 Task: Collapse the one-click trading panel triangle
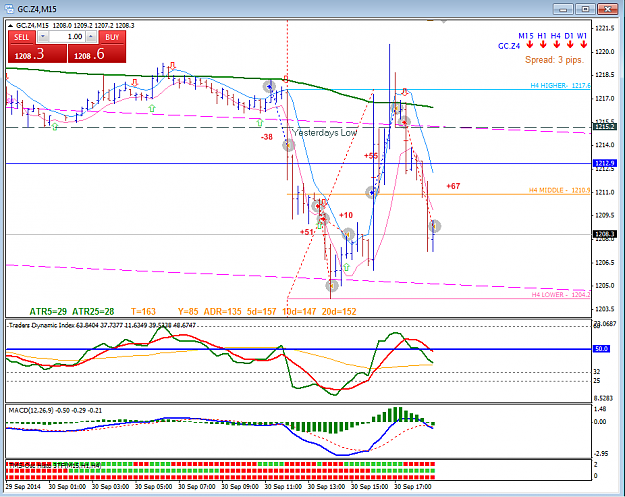pos(10,26)
